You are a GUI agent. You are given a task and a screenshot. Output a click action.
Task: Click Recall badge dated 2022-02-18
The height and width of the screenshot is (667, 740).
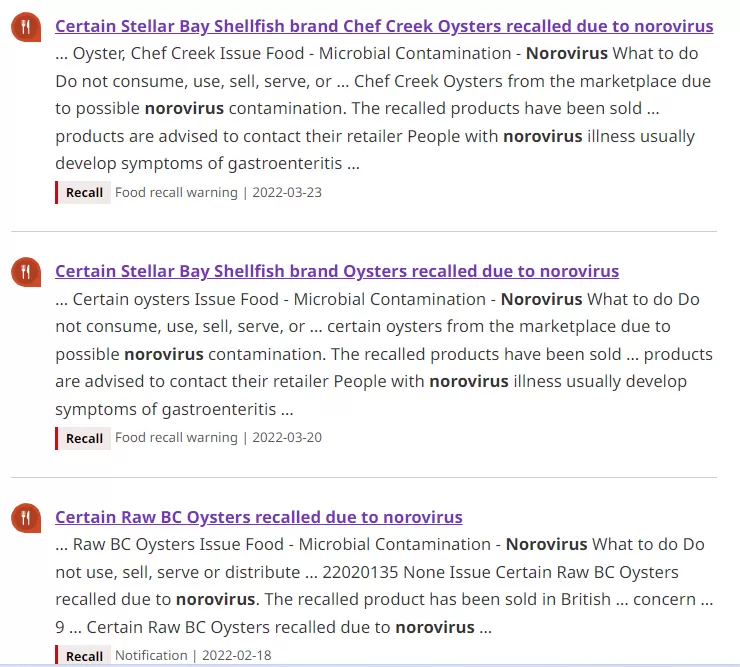point(83,655)
